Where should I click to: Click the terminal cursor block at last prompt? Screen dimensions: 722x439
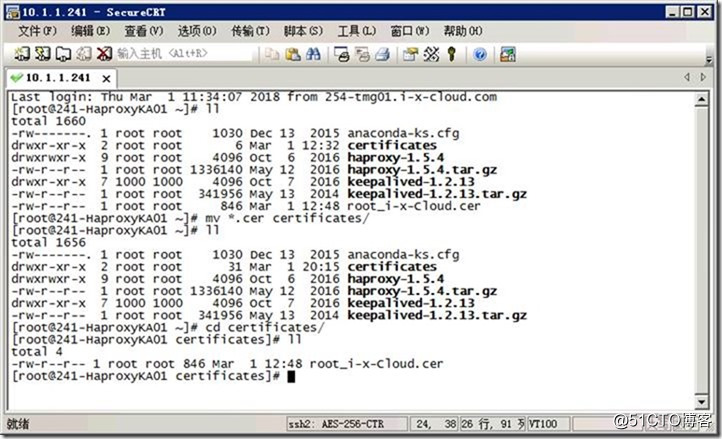point(291,377)
